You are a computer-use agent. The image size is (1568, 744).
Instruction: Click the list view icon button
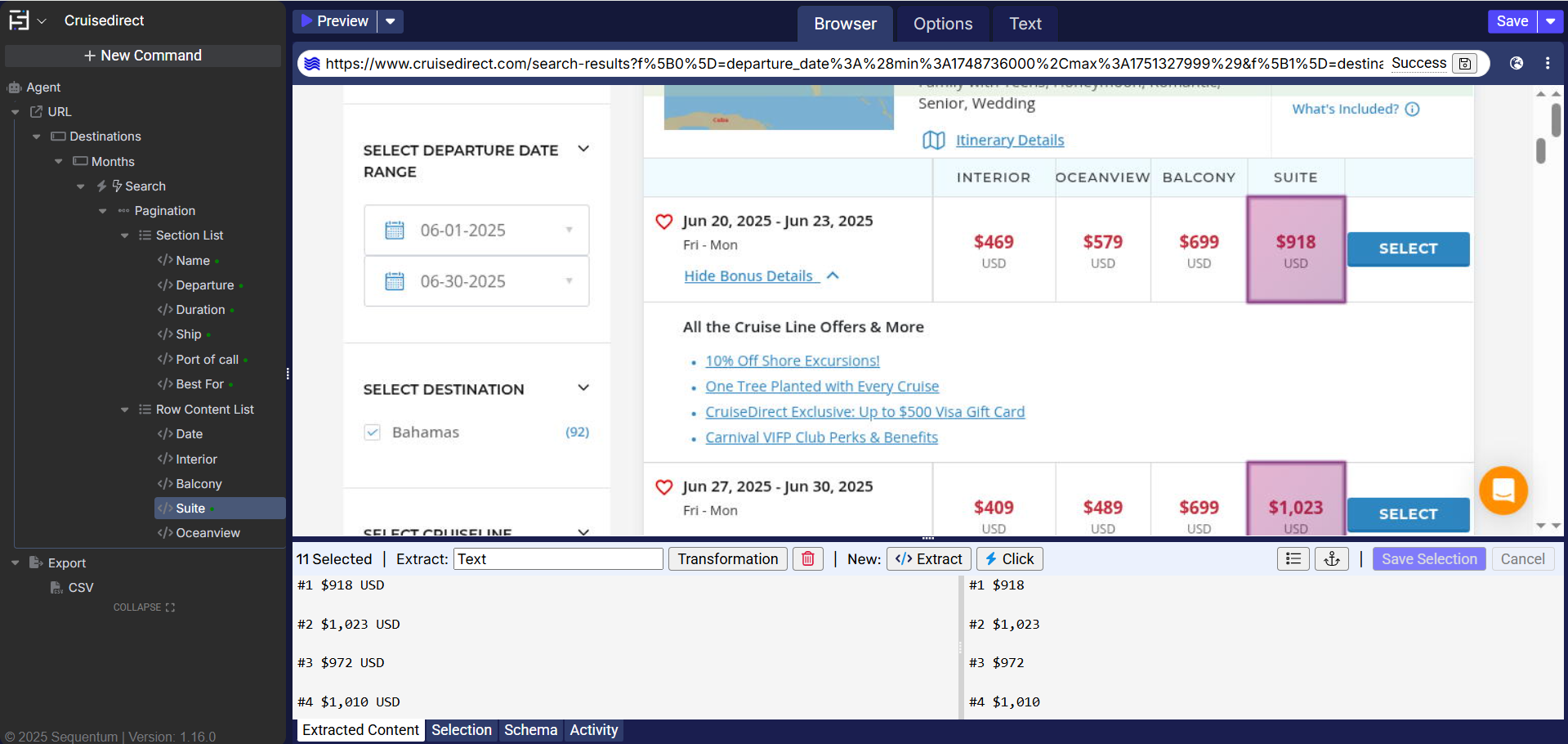click(x=1293, y=559)
